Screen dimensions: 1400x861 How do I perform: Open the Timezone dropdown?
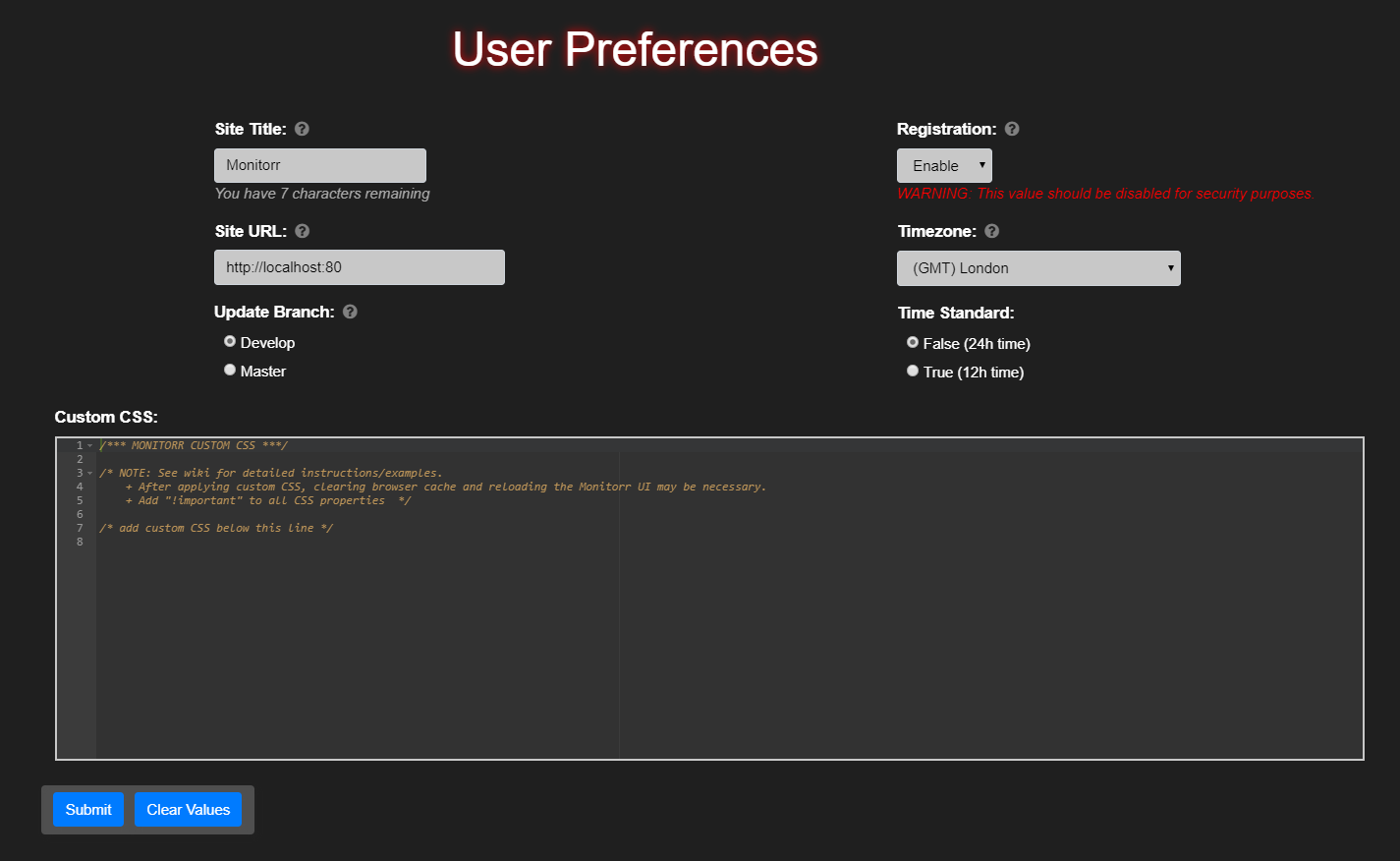pos(1037,267)
